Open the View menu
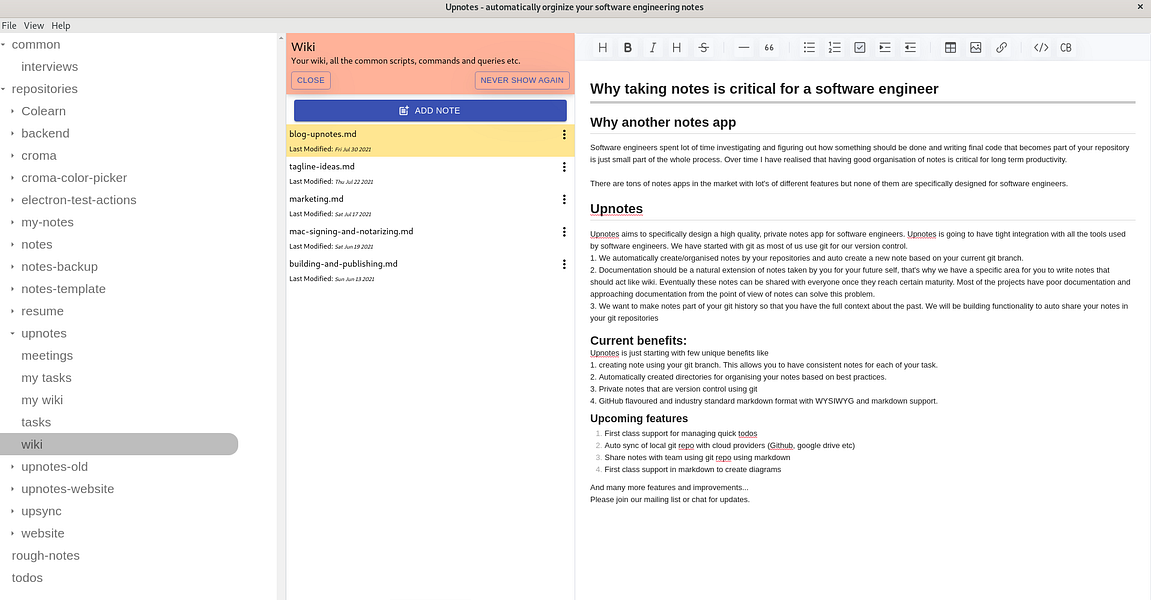 34,26
